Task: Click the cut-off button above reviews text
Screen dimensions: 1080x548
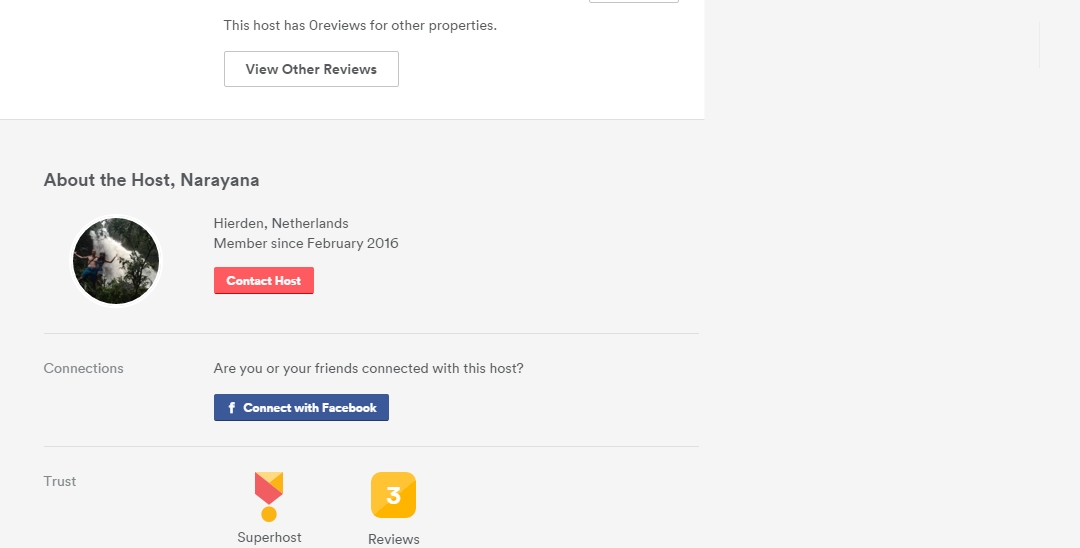Action: (633, 1)
